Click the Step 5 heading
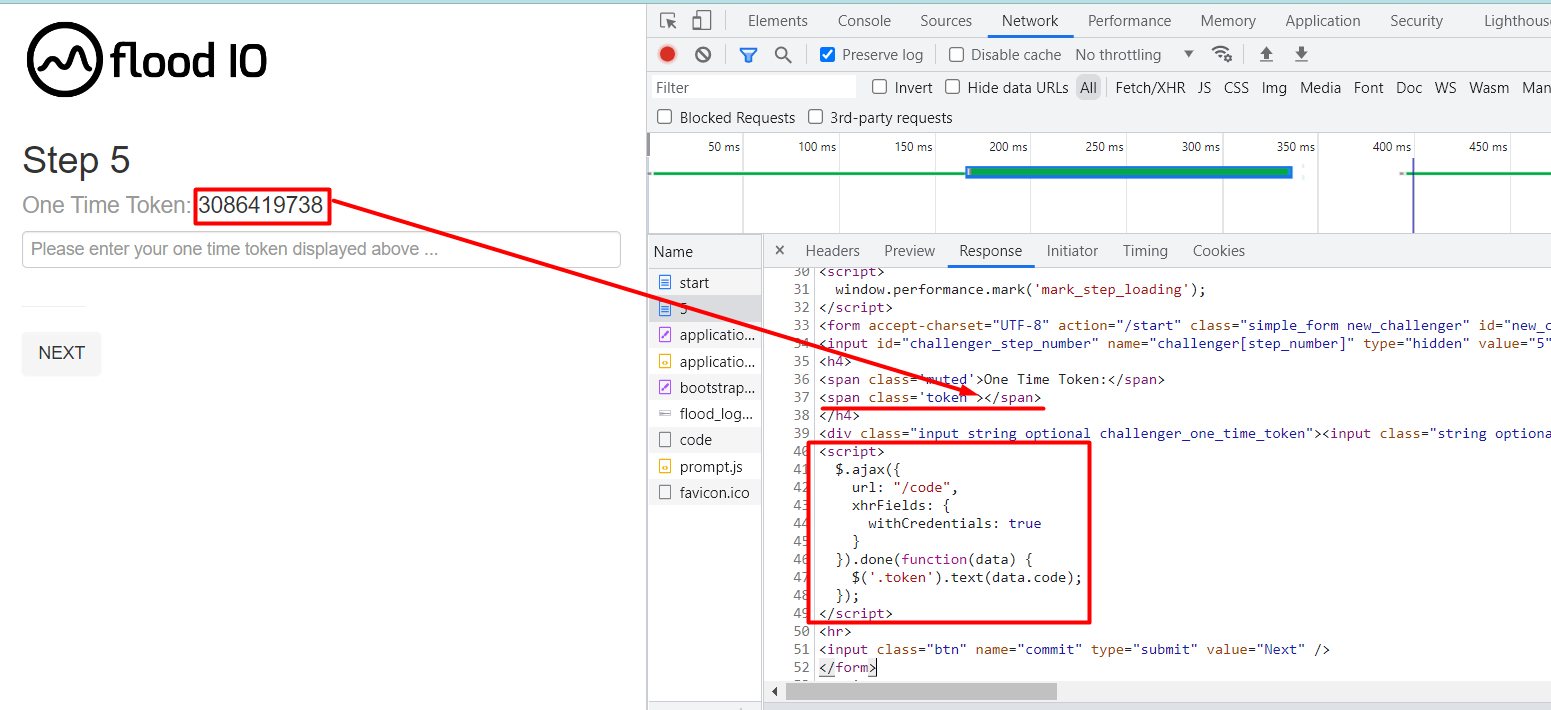The width and height of the screenshot is (1551, 710). coord(76,160)
